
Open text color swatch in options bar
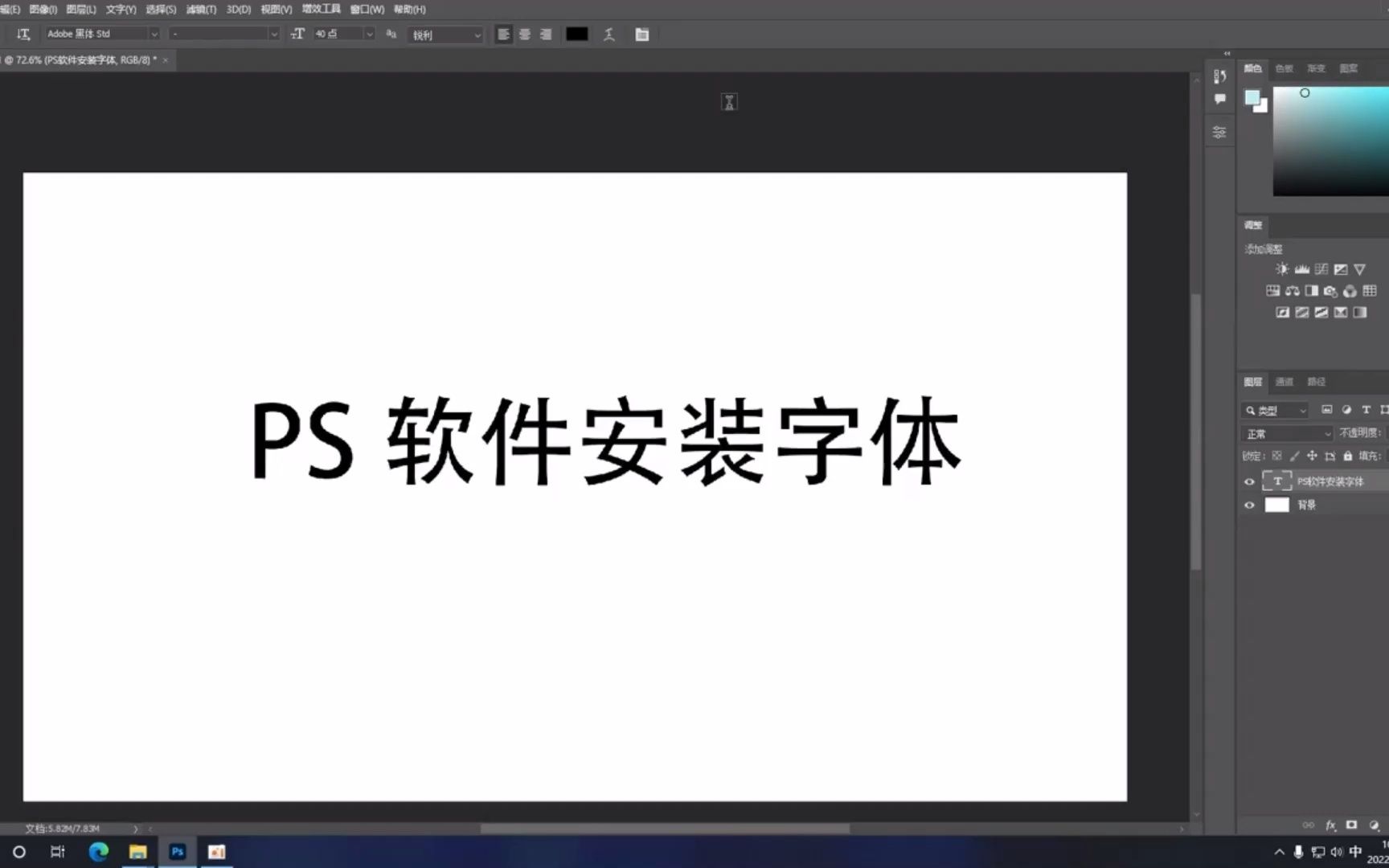pyautogui.click(x=577, y=34)
